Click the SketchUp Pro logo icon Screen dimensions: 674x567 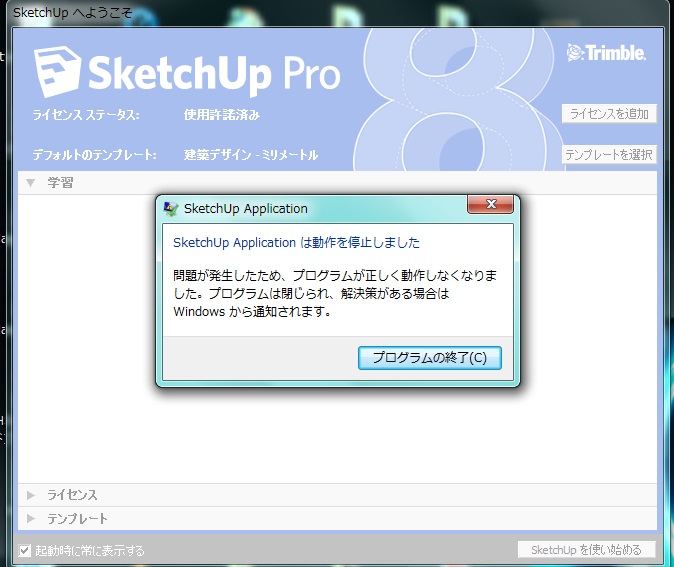click(57, 71)
